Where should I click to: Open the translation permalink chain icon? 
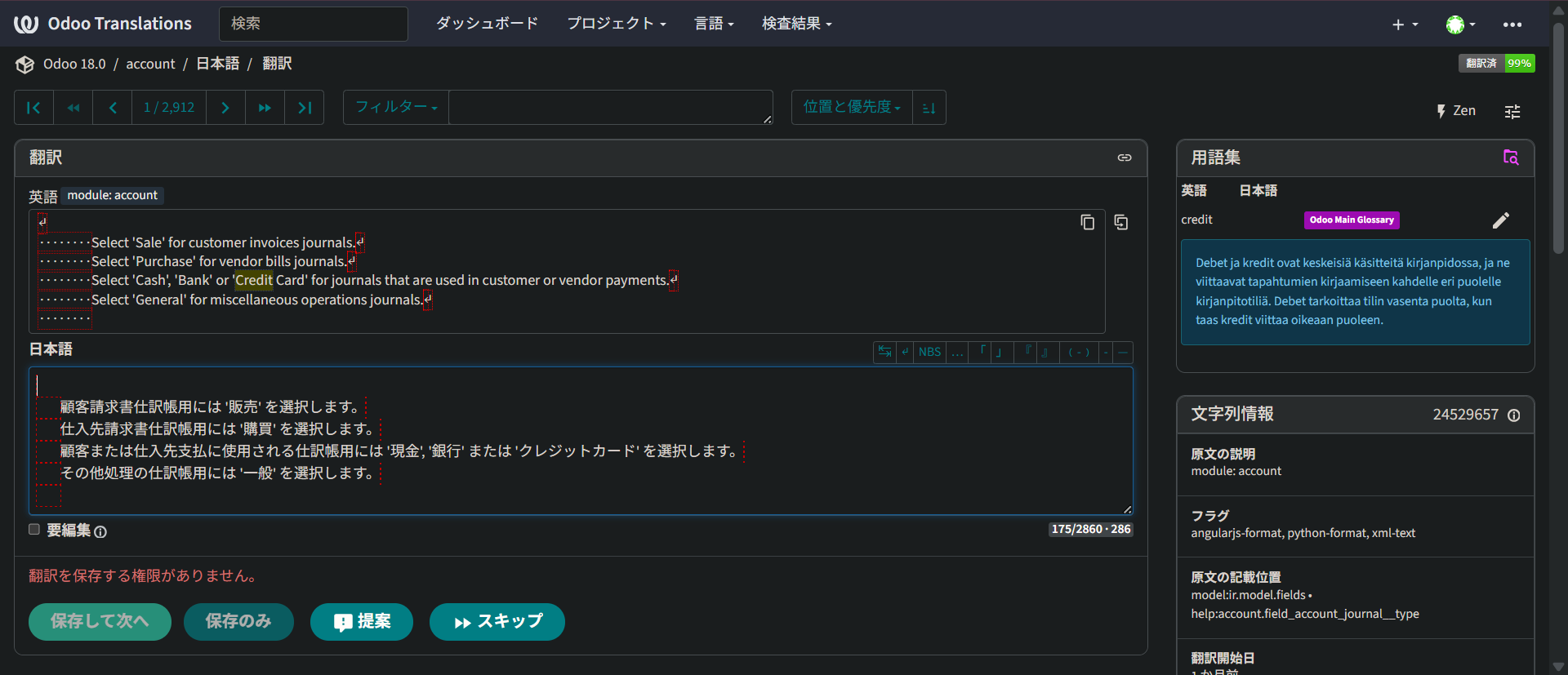click(1125, 158)
